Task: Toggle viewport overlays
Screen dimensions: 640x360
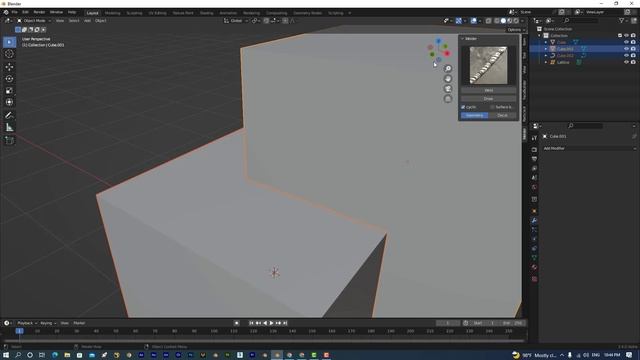Action: 473,21
